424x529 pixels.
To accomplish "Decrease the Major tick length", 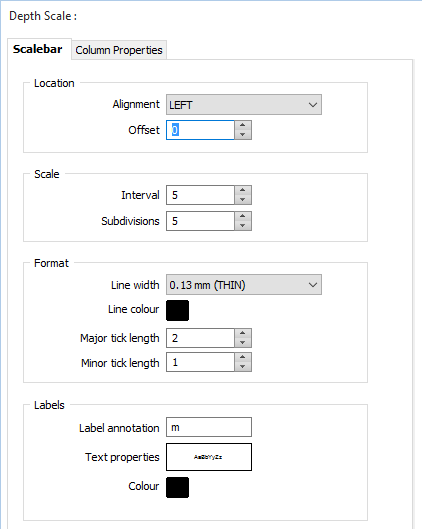I will coord(243,343).
